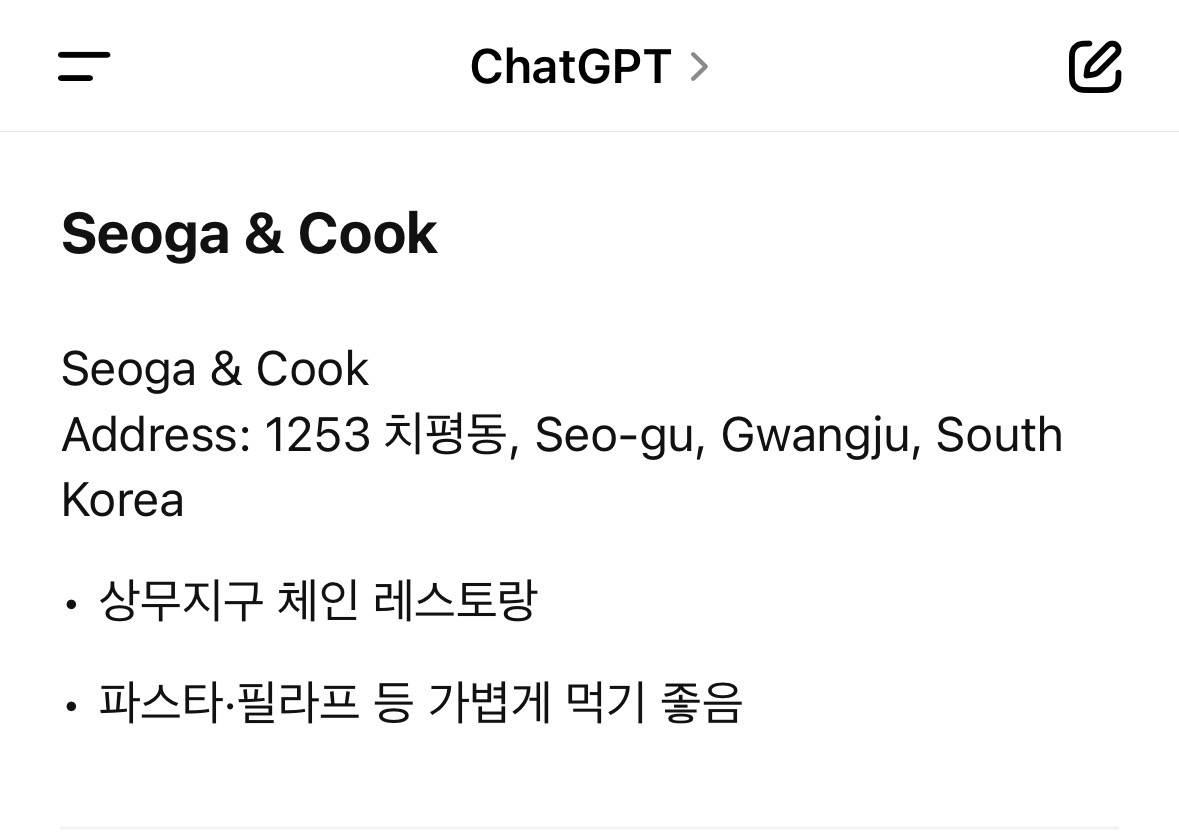Click the number 1253 in the address
Image resolution: width=1179 pixels, height=840 pixels.
[x=317, y=435]
